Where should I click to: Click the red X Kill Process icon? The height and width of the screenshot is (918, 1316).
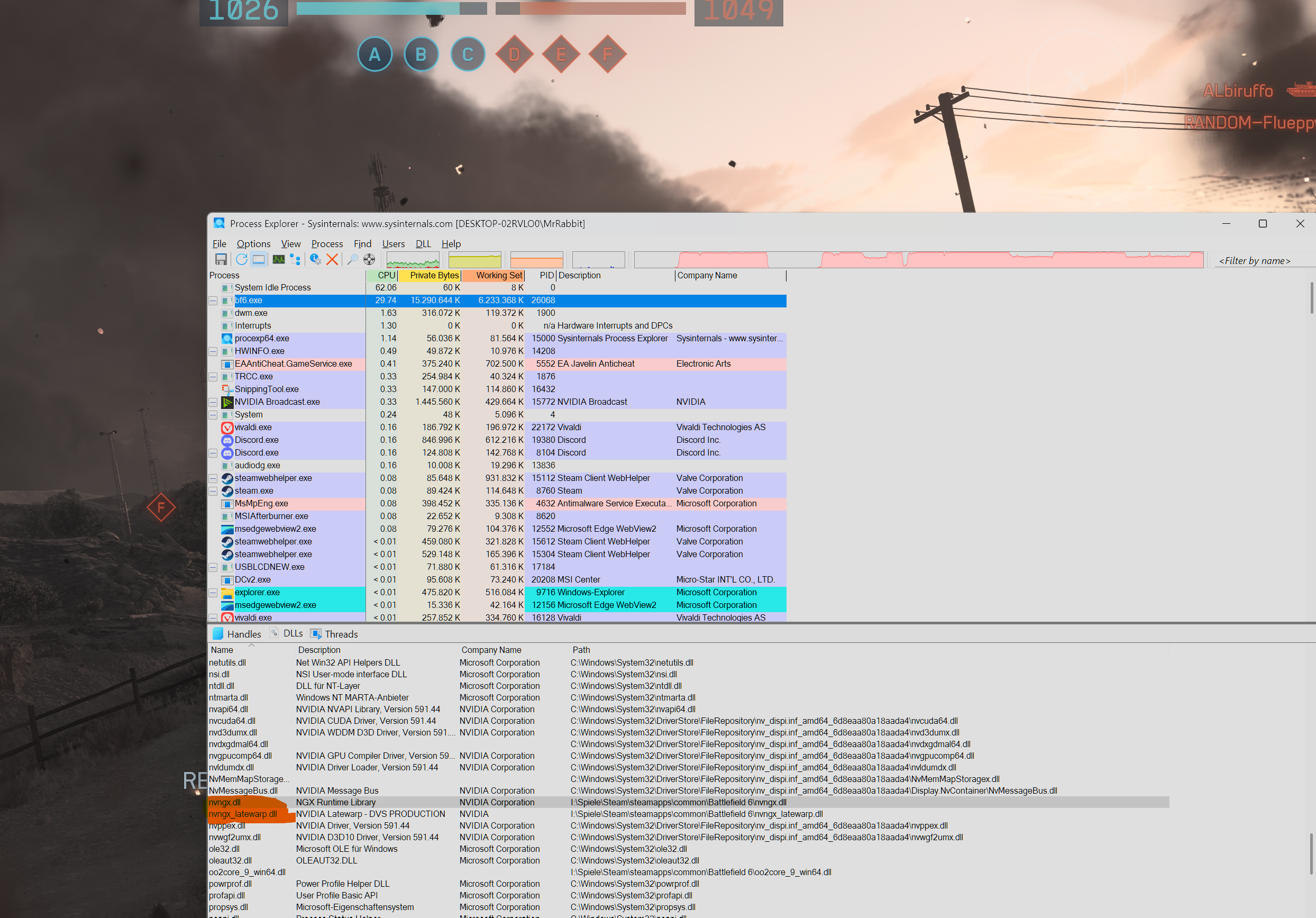point(332,260)
